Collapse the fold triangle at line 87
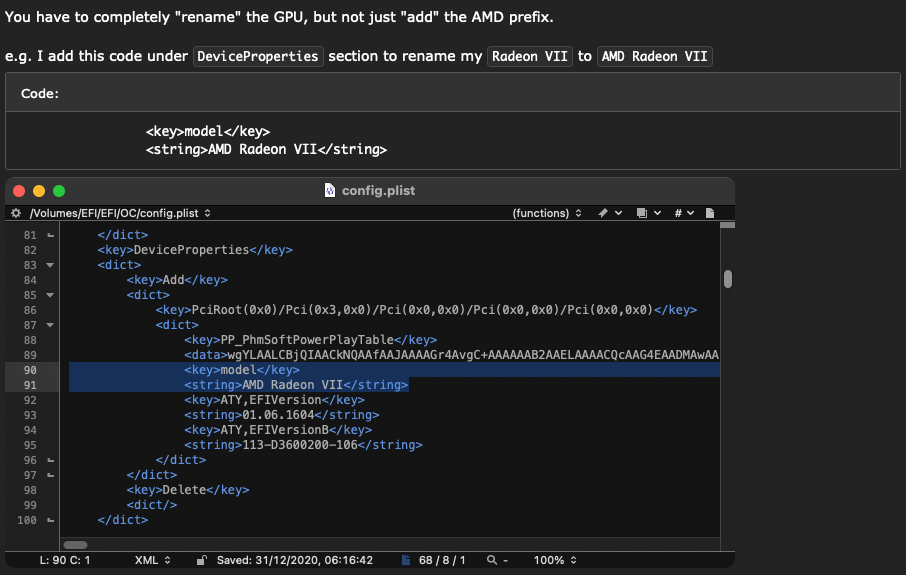Viewport: 906px width, 575px height. coord(50,325)
